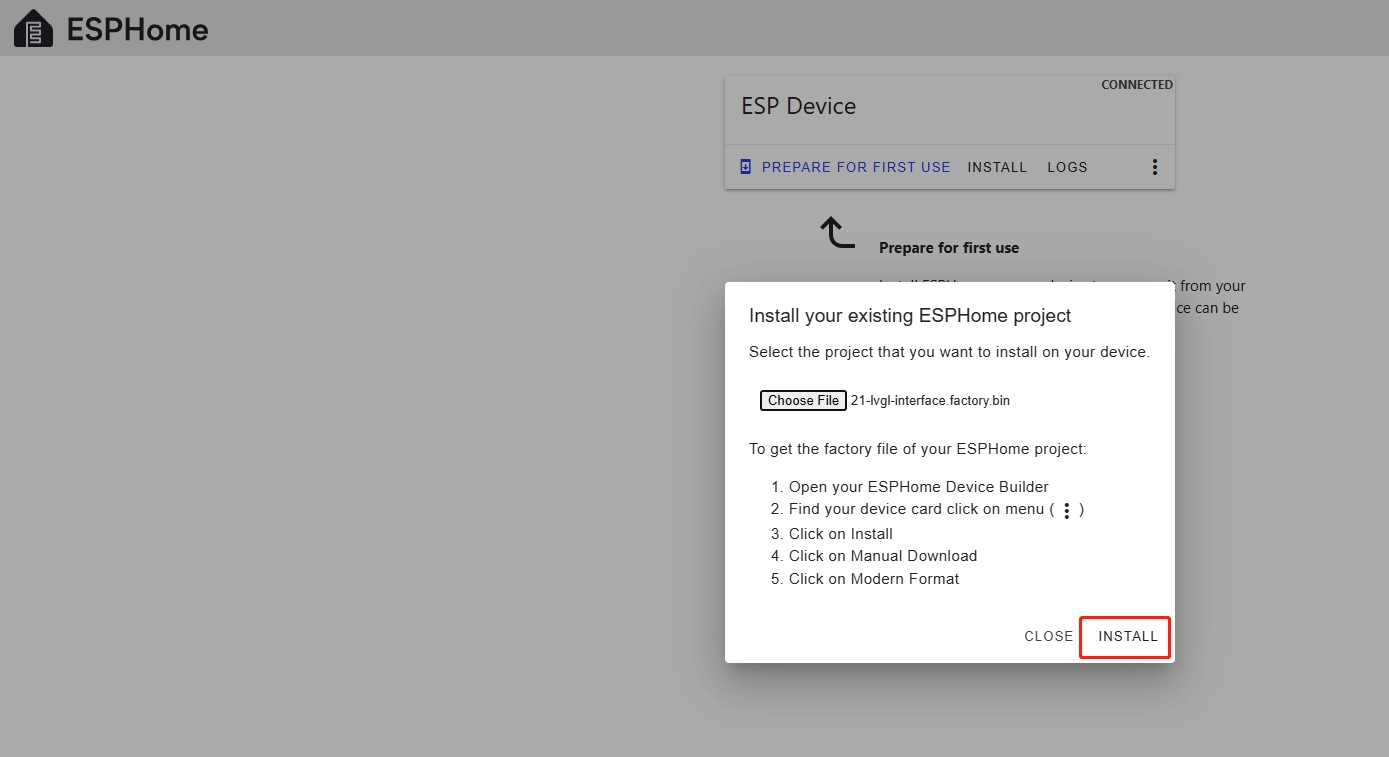1389x757 pixels.
Task: Click the Install your existing ESPHome project title
Action: 910,316
